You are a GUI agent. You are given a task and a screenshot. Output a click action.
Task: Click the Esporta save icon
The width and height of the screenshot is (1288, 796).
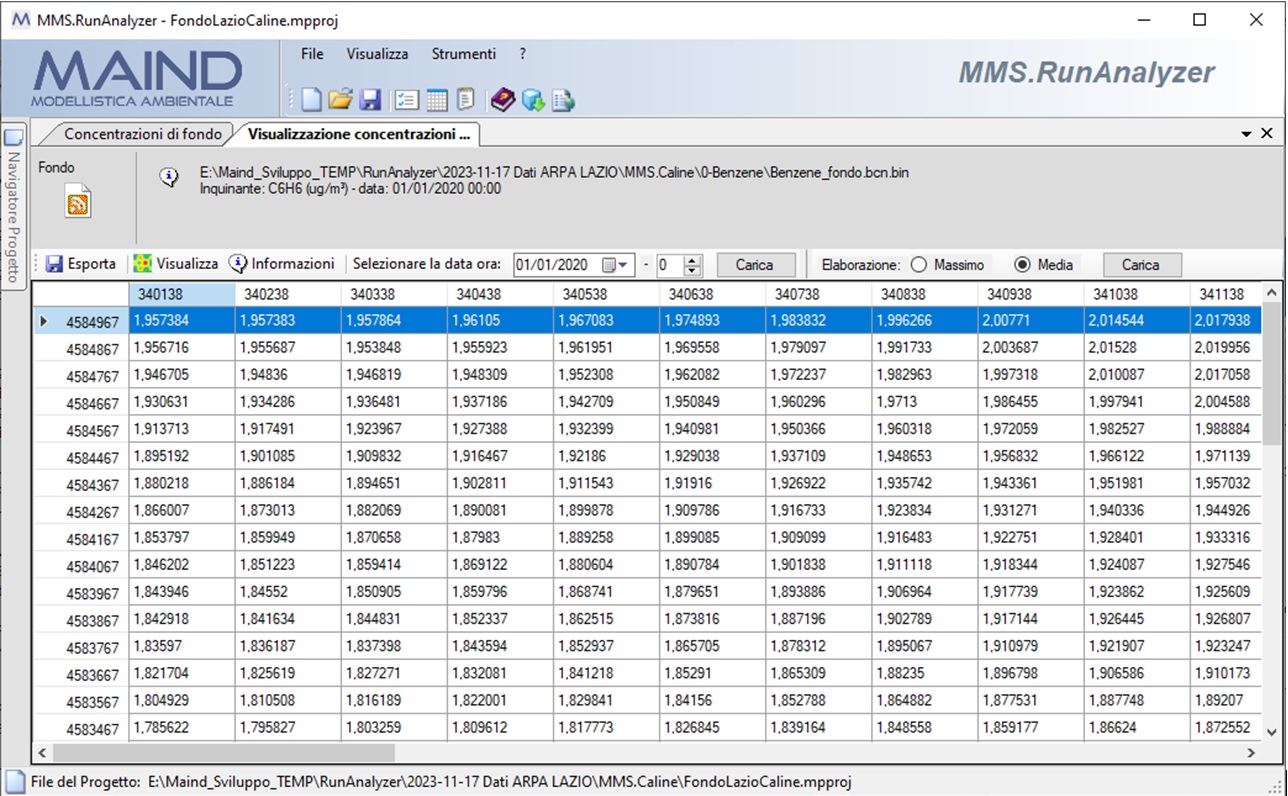click(54, 264)
